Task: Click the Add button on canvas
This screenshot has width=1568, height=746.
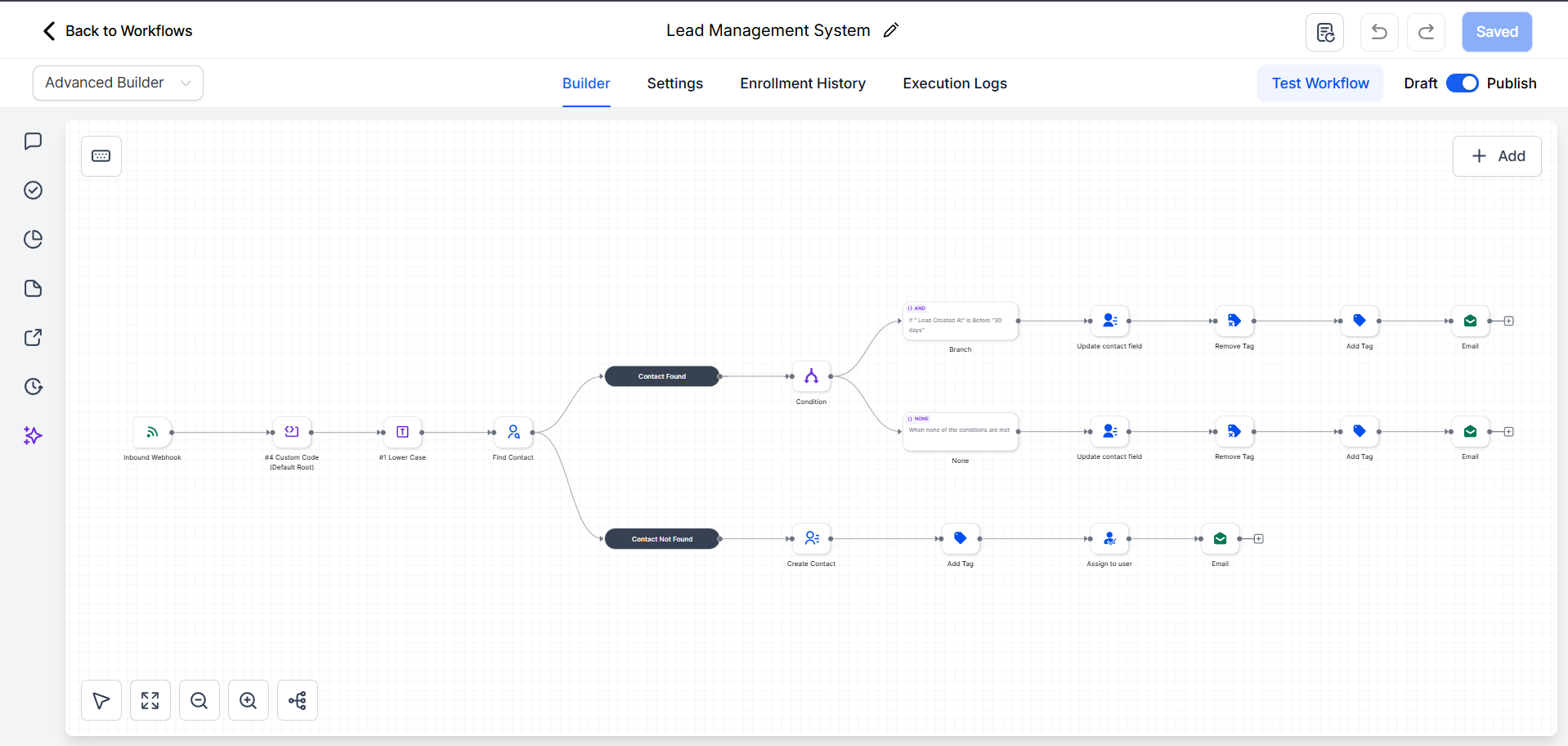Action: [1497, 156]
